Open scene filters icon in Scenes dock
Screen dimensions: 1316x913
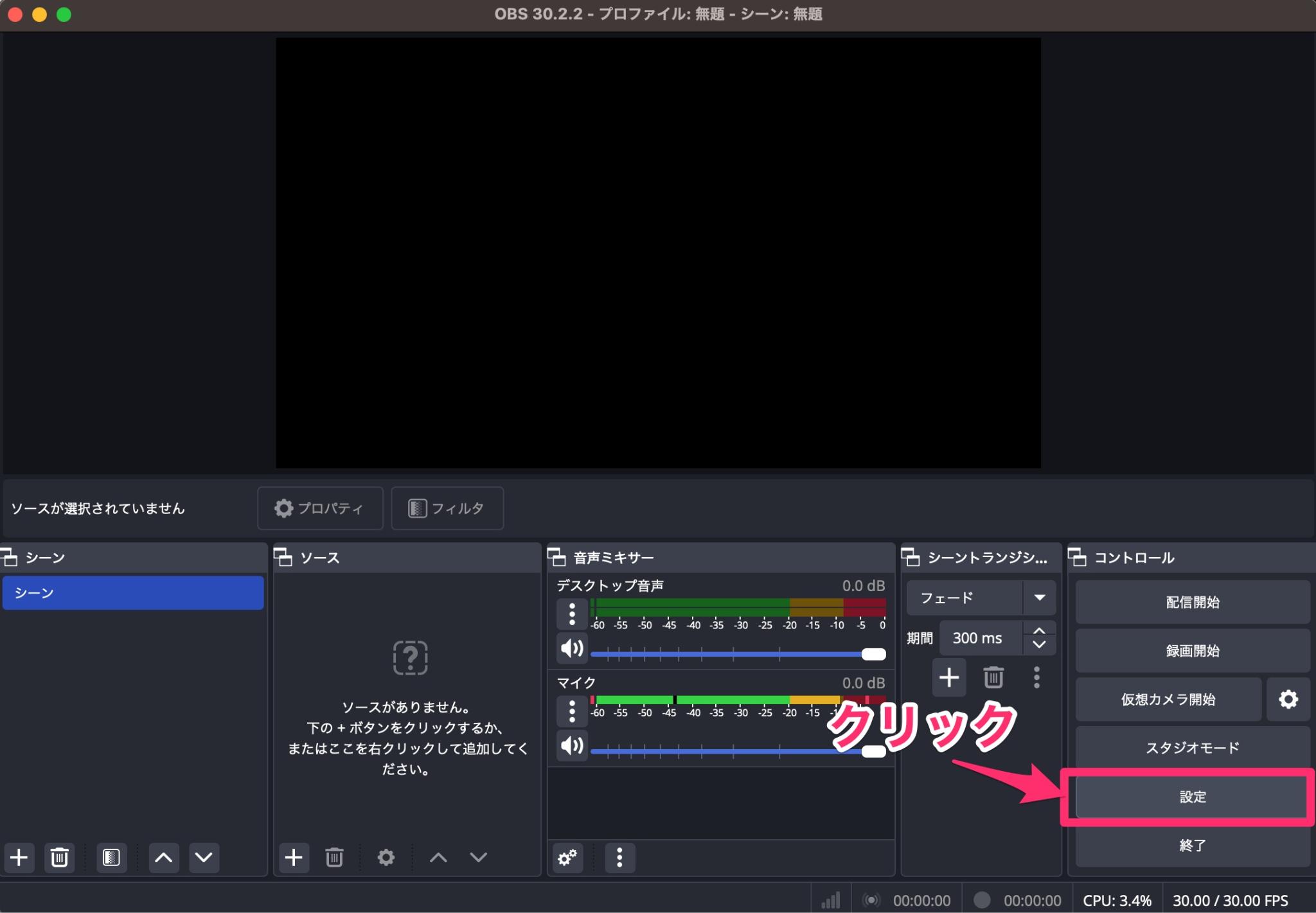(111, 857)
